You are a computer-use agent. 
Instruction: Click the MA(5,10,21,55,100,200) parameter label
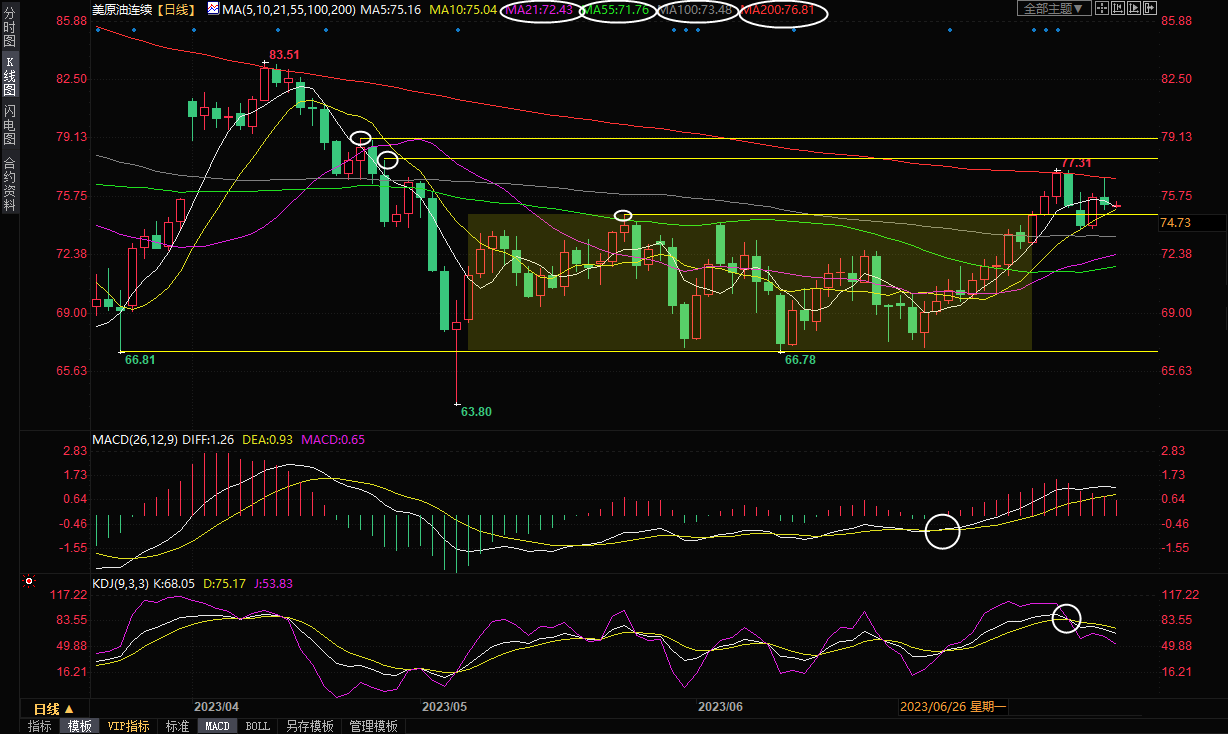point(288,9)
